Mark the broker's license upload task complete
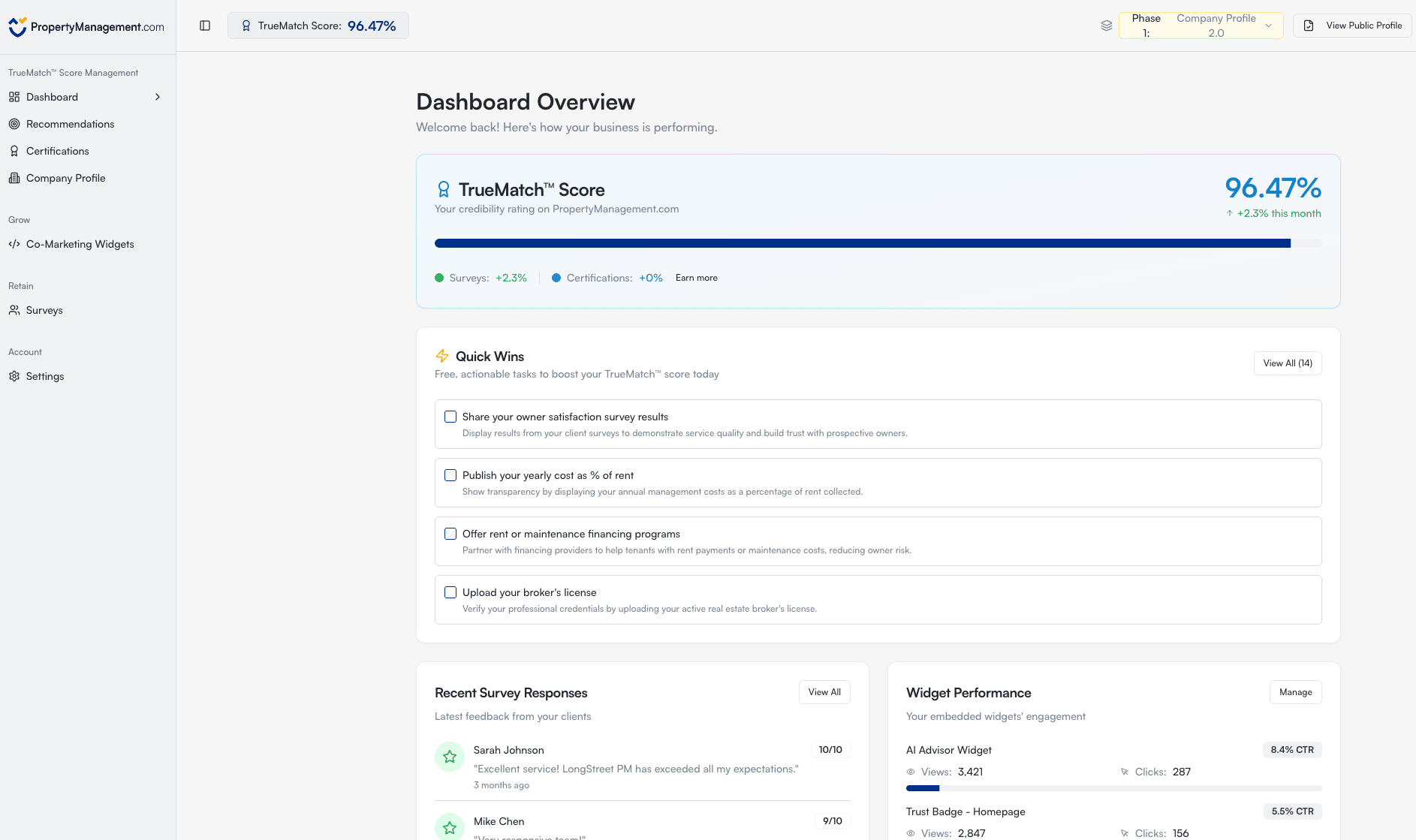Image resolution: width=1416 pixels, height=840 pixels. pyautogui.click(x=450, y=592)
